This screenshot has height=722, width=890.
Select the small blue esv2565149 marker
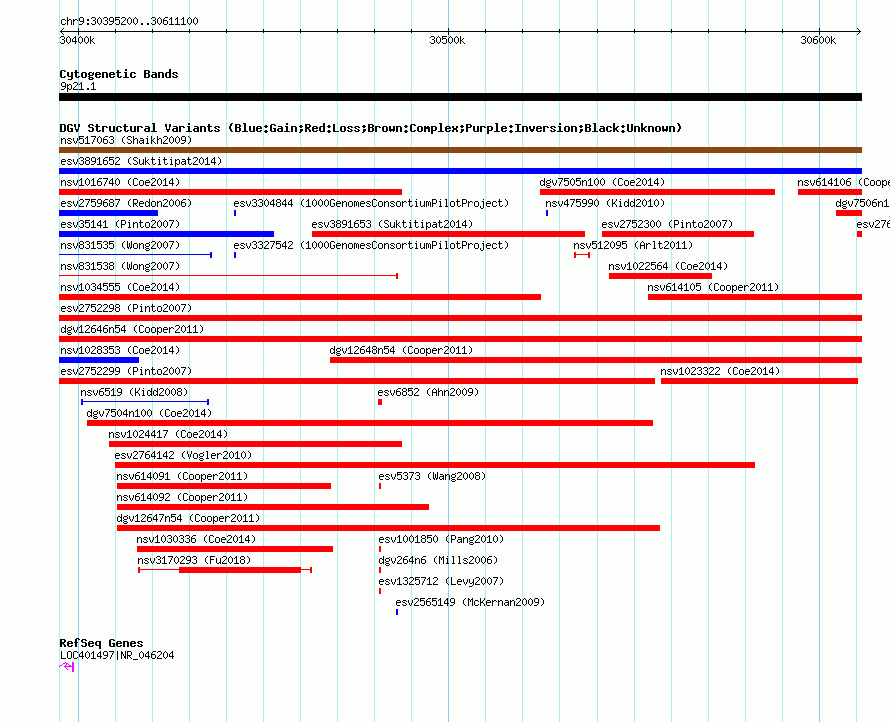[x=397, y=612]
